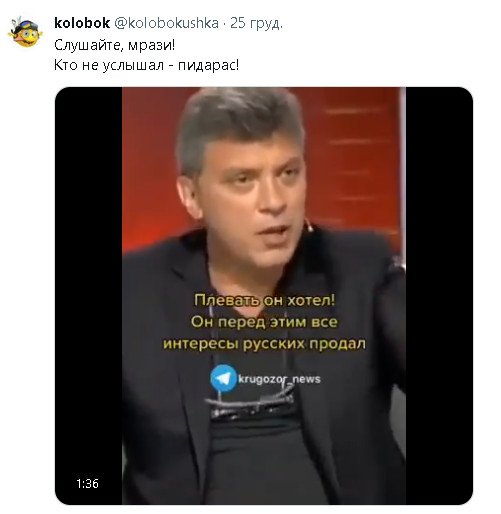This screenshot has height=514, width=501.
Task: Click the earpiece microphone by the speaker's cheek
Action: 310,227
